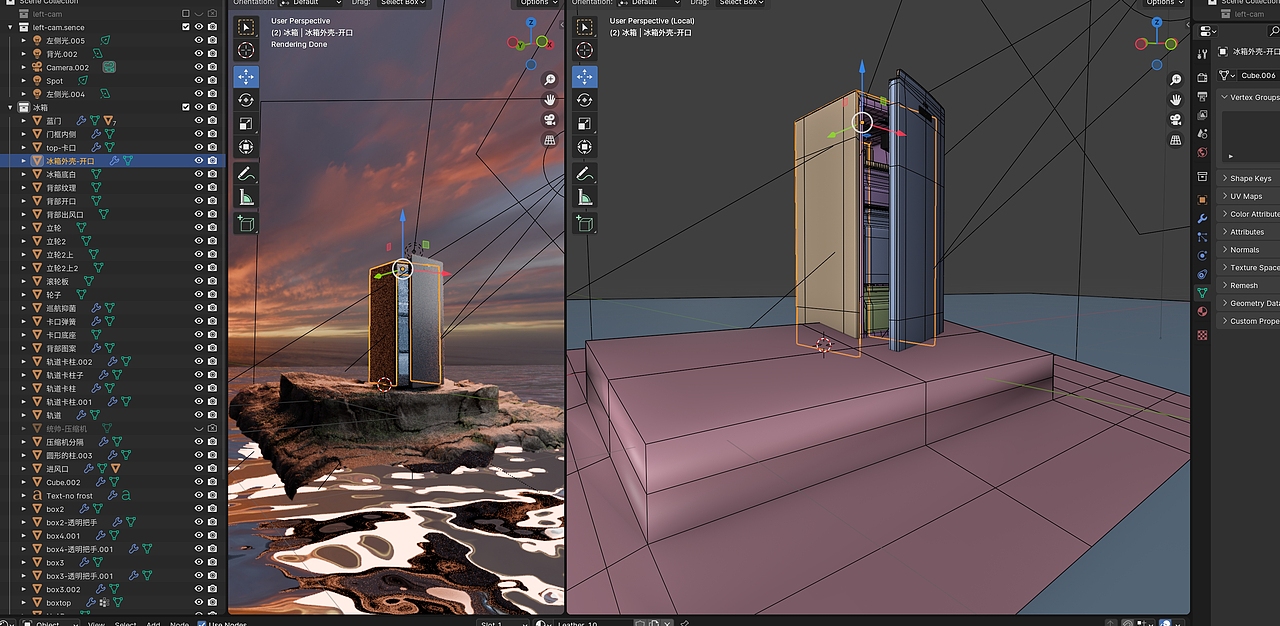Pick the Scale tool in right viewport

point(584,124)
